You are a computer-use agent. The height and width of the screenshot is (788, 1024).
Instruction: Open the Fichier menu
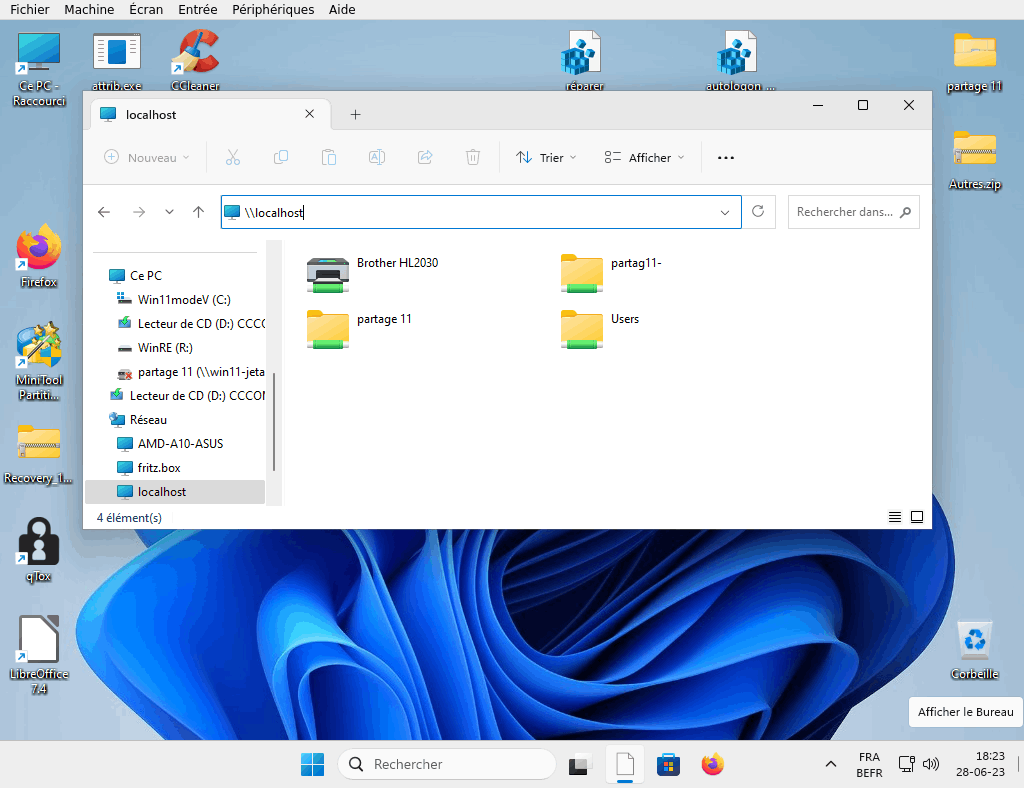(29, 9)
